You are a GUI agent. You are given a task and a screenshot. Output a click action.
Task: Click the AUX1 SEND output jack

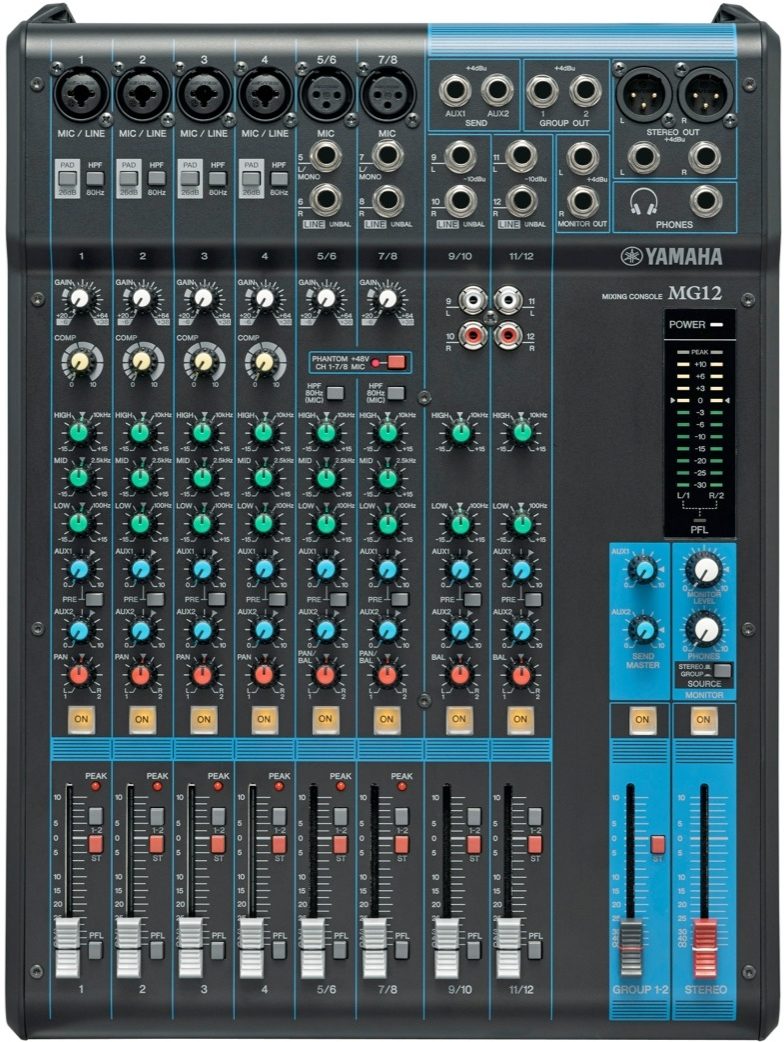coord(455,91)
